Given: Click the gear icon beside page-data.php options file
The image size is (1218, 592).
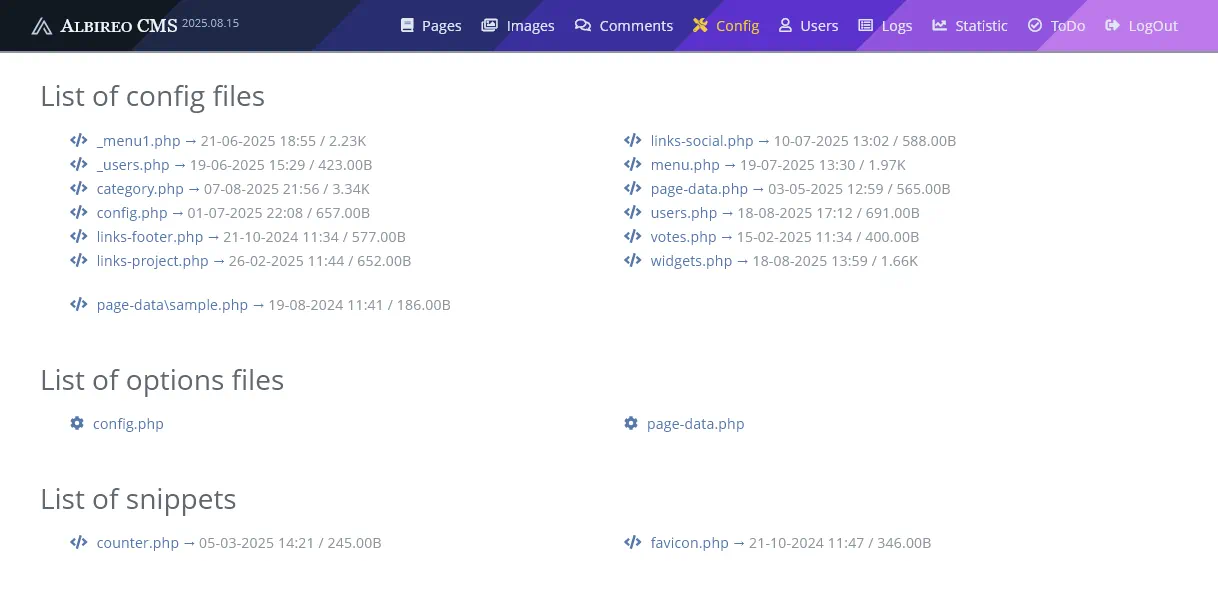Looking at the screenshot, I should click(x=630, y=423).
